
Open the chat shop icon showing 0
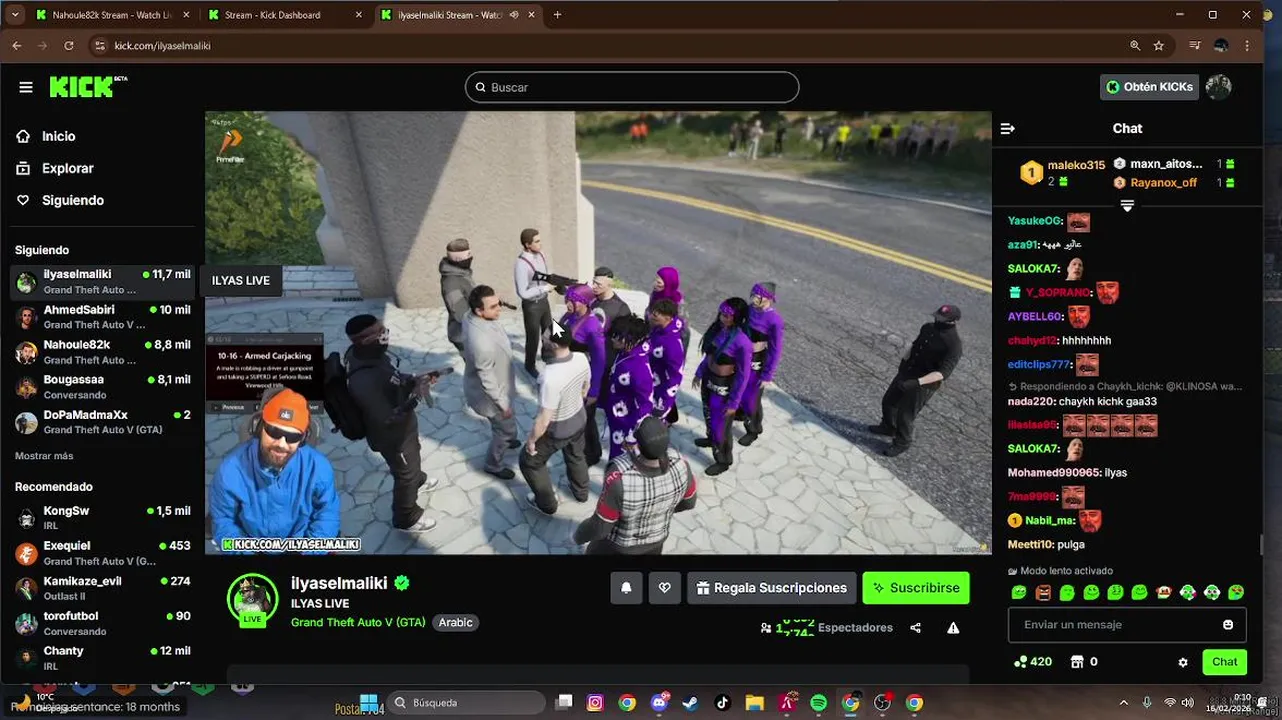tap(1077, 662)
